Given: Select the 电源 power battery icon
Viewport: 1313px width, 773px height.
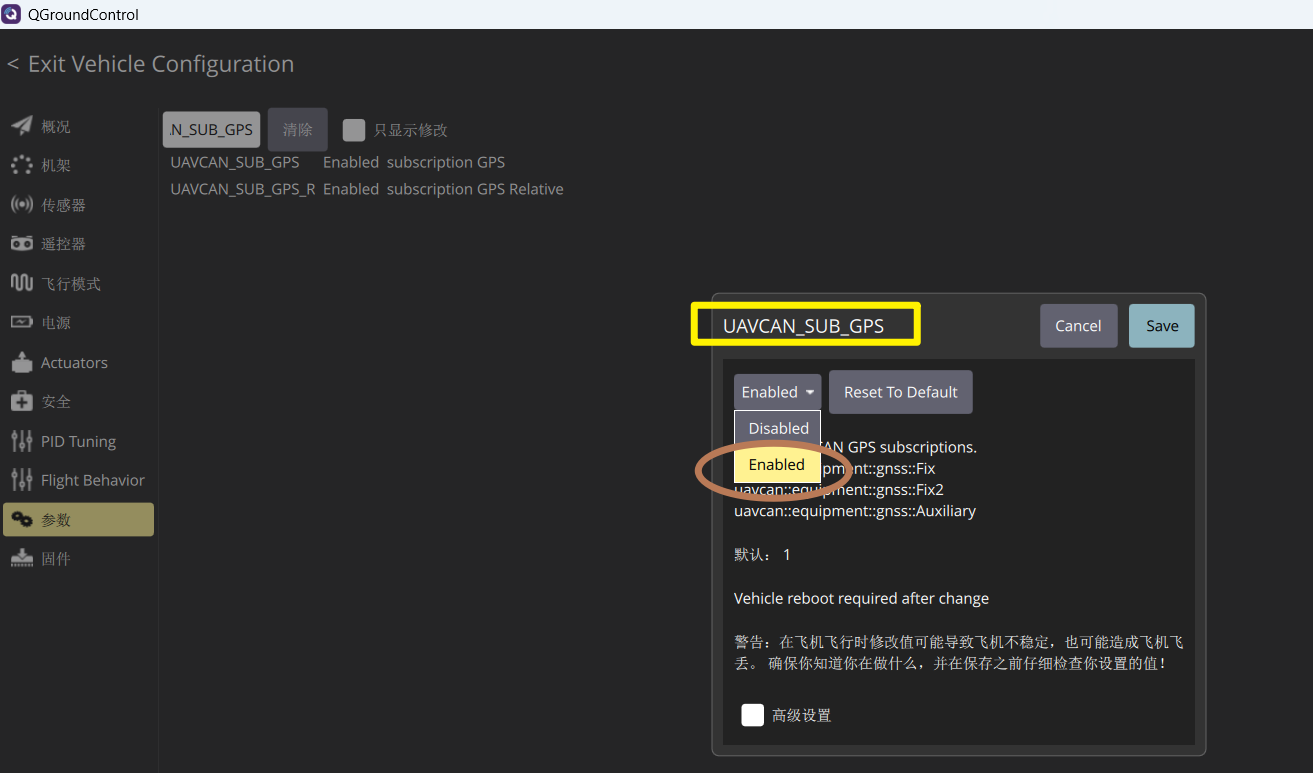Looking at the screenshot, I should pyautogui.click(x=21, y=322).
